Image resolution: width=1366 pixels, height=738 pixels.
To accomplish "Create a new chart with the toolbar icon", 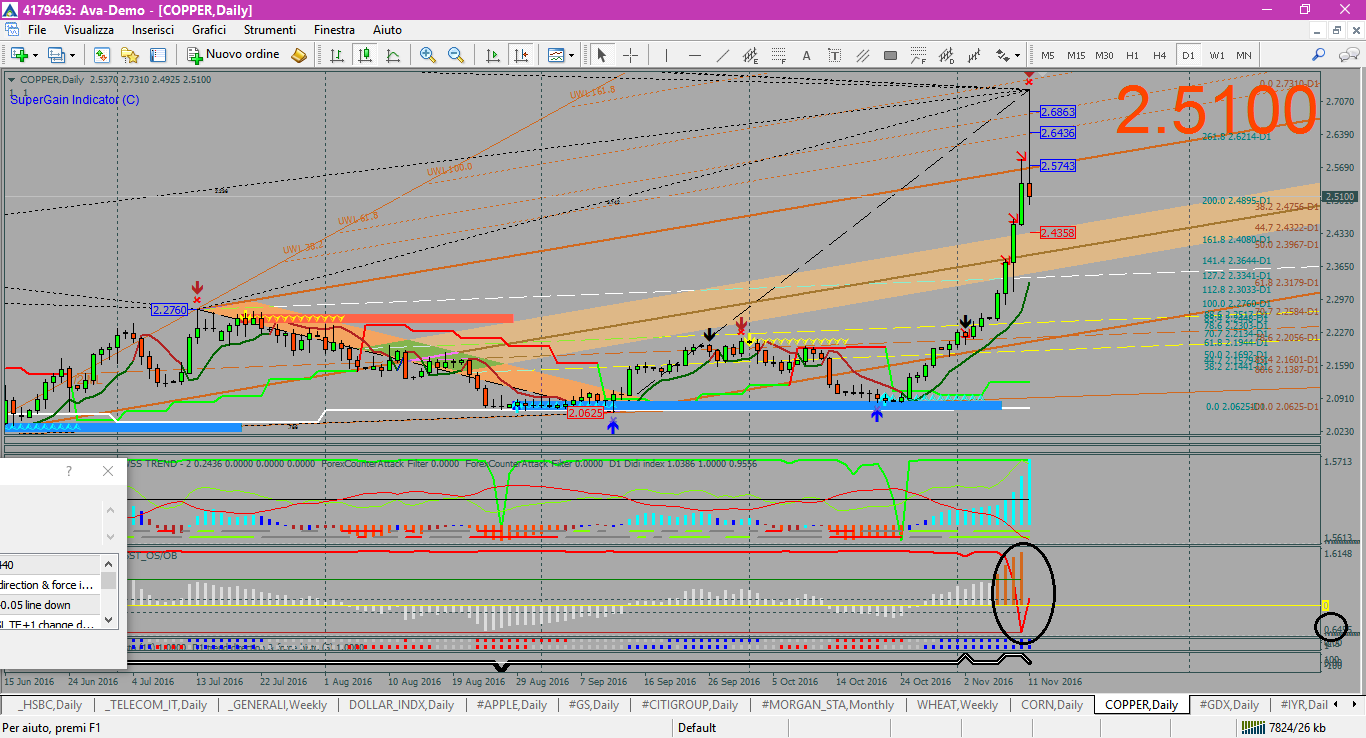I will tap(18, 55).
